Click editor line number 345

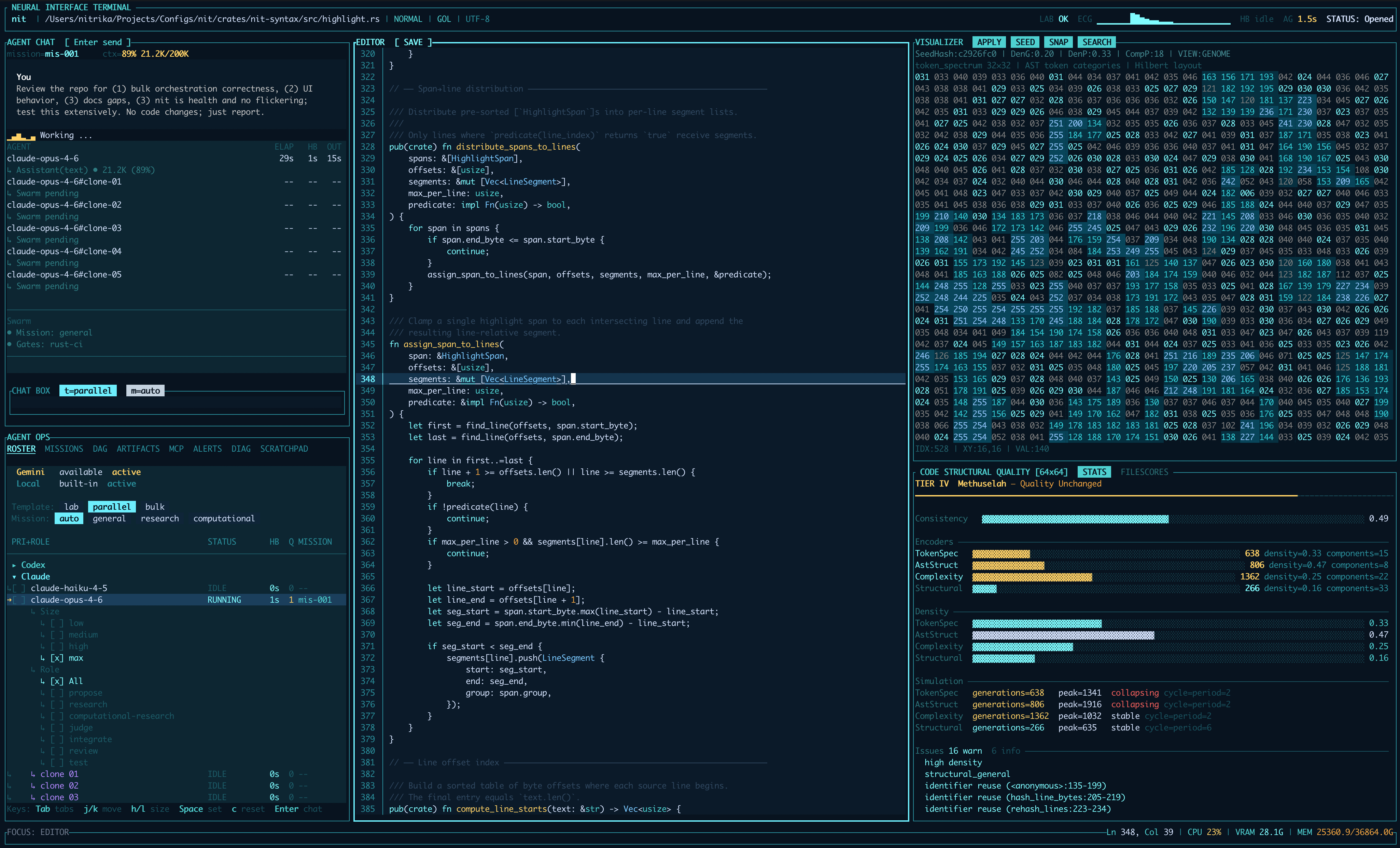pyautogui.click(x=368, y=344)
